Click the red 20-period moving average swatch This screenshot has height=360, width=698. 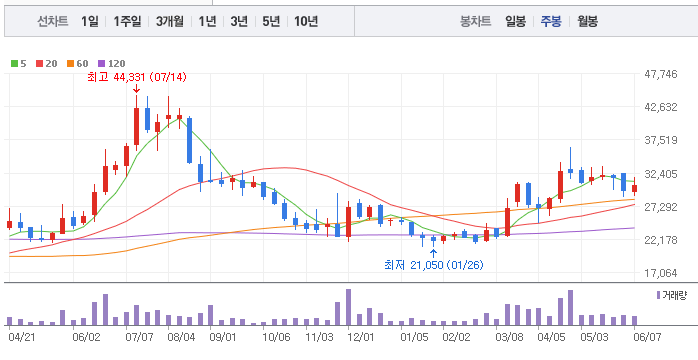(x=40, y=64)
